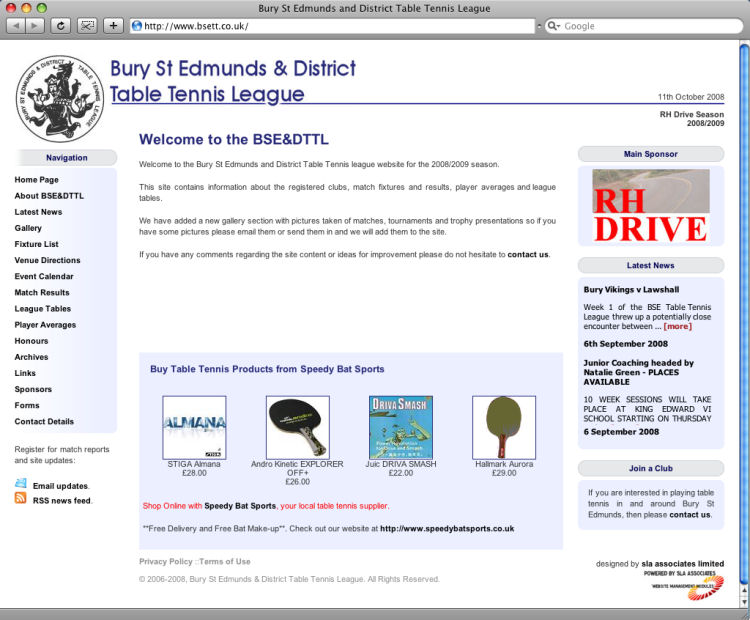This screenshot has height=620, width=750.
Task: Go to Sponsors page in navigation
Action: coord(33,389)
